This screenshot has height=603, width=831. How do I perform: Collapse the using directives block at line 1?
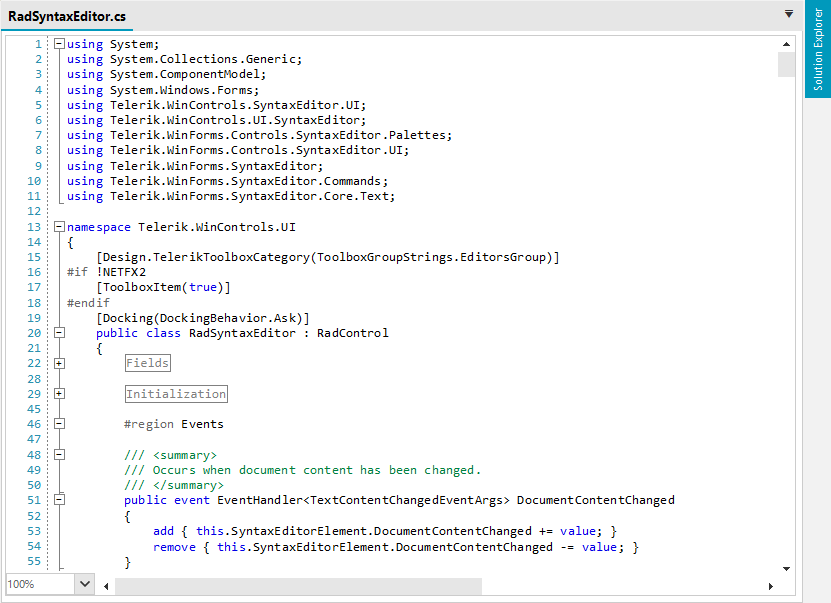(x=60, y=44)
